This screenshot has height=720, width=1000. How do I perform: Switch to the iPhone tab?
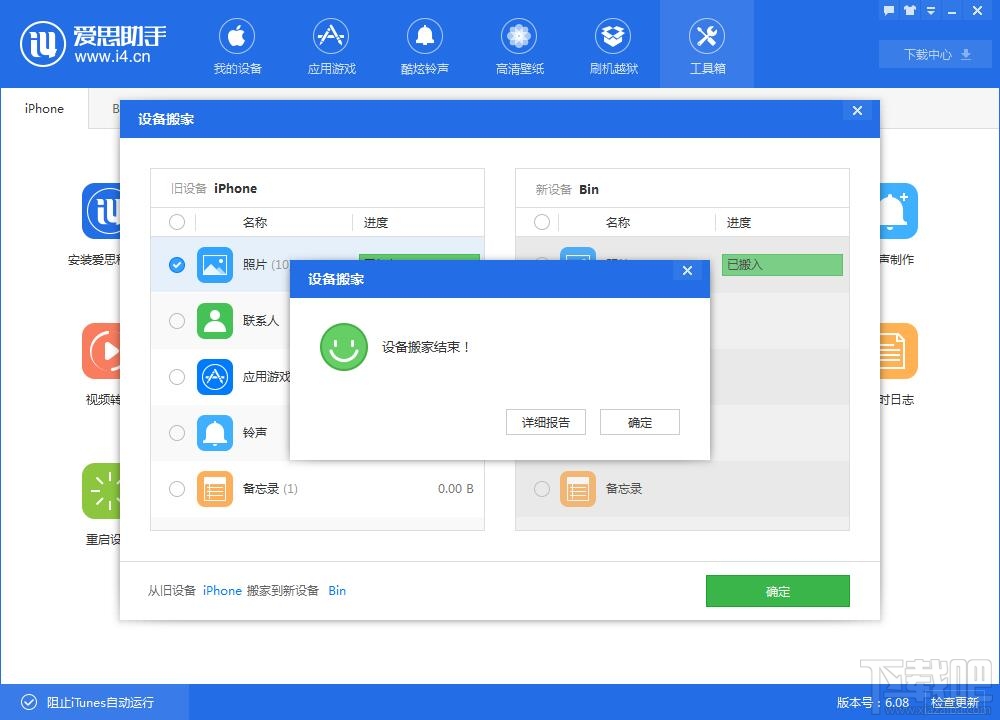[x=43, y=108]
